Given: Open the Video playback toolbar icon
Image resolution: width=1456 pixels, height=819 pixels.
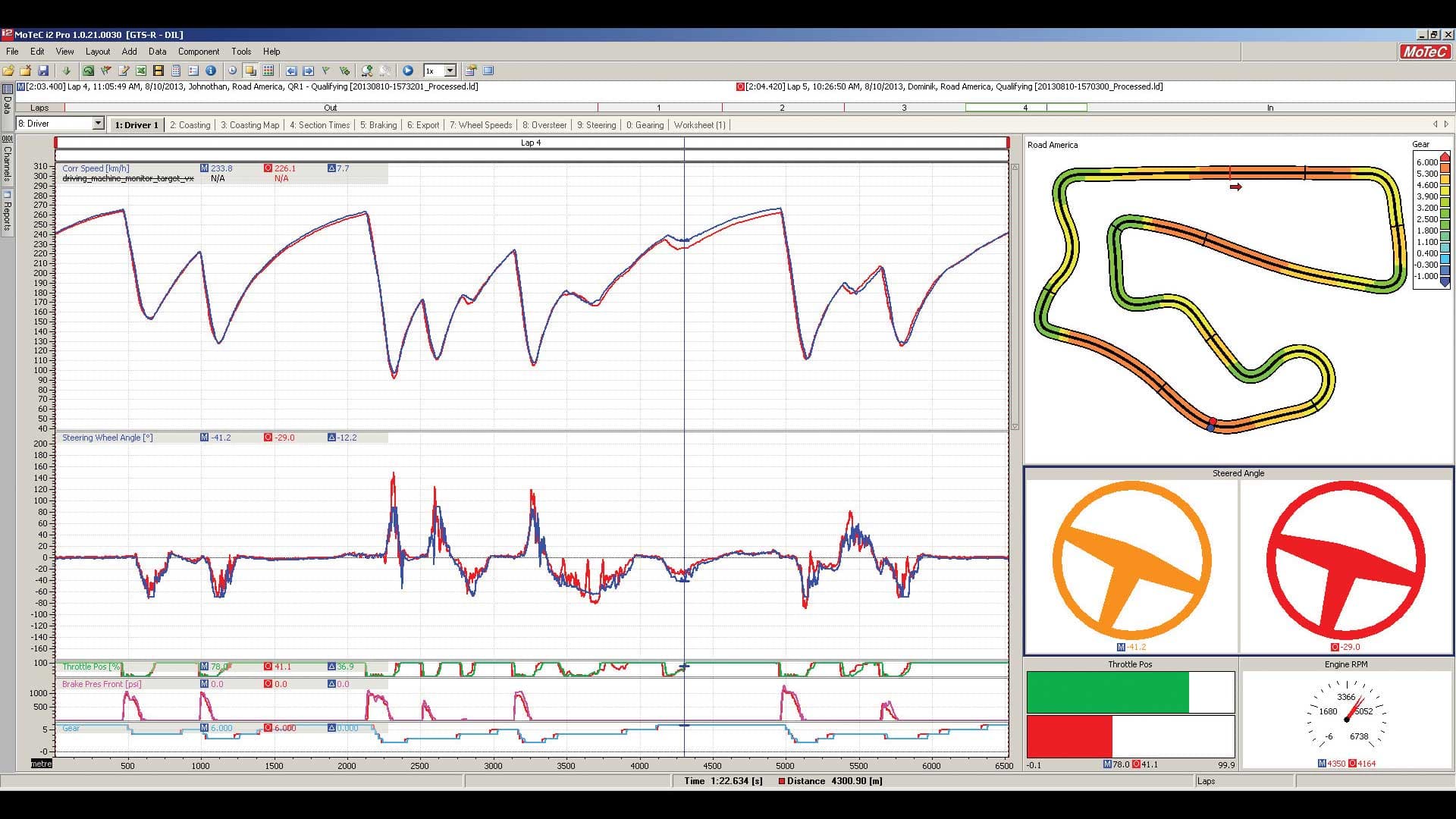Looking at the screenshot, I should pyautogui.click(x=158, y=70).
